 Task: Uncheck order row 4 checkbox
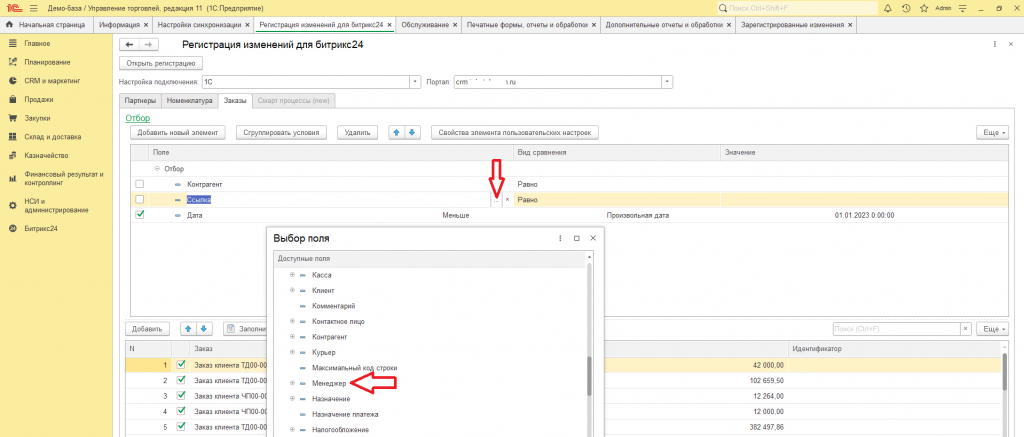(181, 411)
